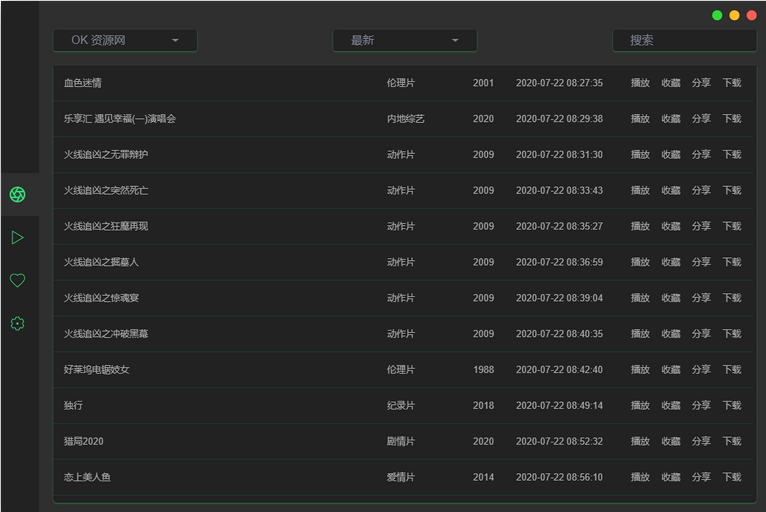Click the yellow window control dot
This screenshot has height=512, width=766.
click(734, 15)
